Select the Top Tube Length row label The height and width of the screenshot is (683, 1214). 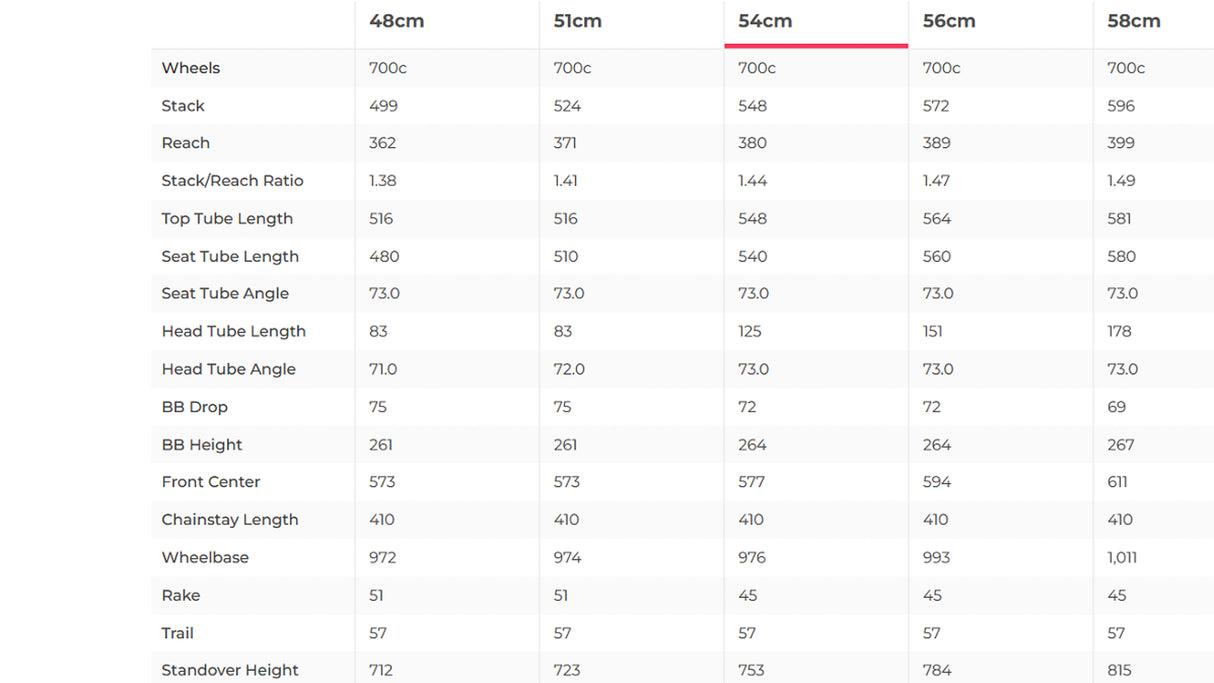227,219
